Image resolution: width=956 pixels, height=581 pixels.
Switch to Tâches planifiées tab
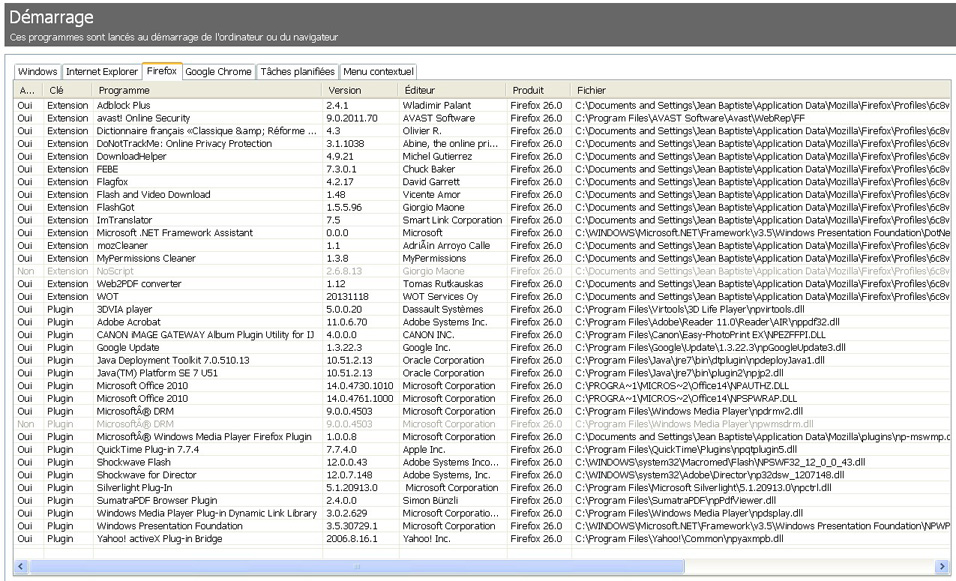coord(298,71)
